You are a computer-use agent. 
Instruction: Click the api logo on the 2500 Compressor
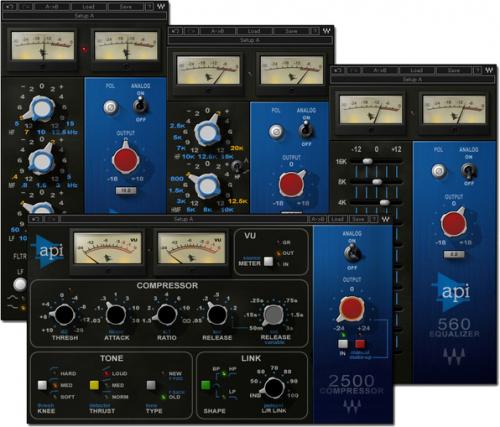point(49,251)
